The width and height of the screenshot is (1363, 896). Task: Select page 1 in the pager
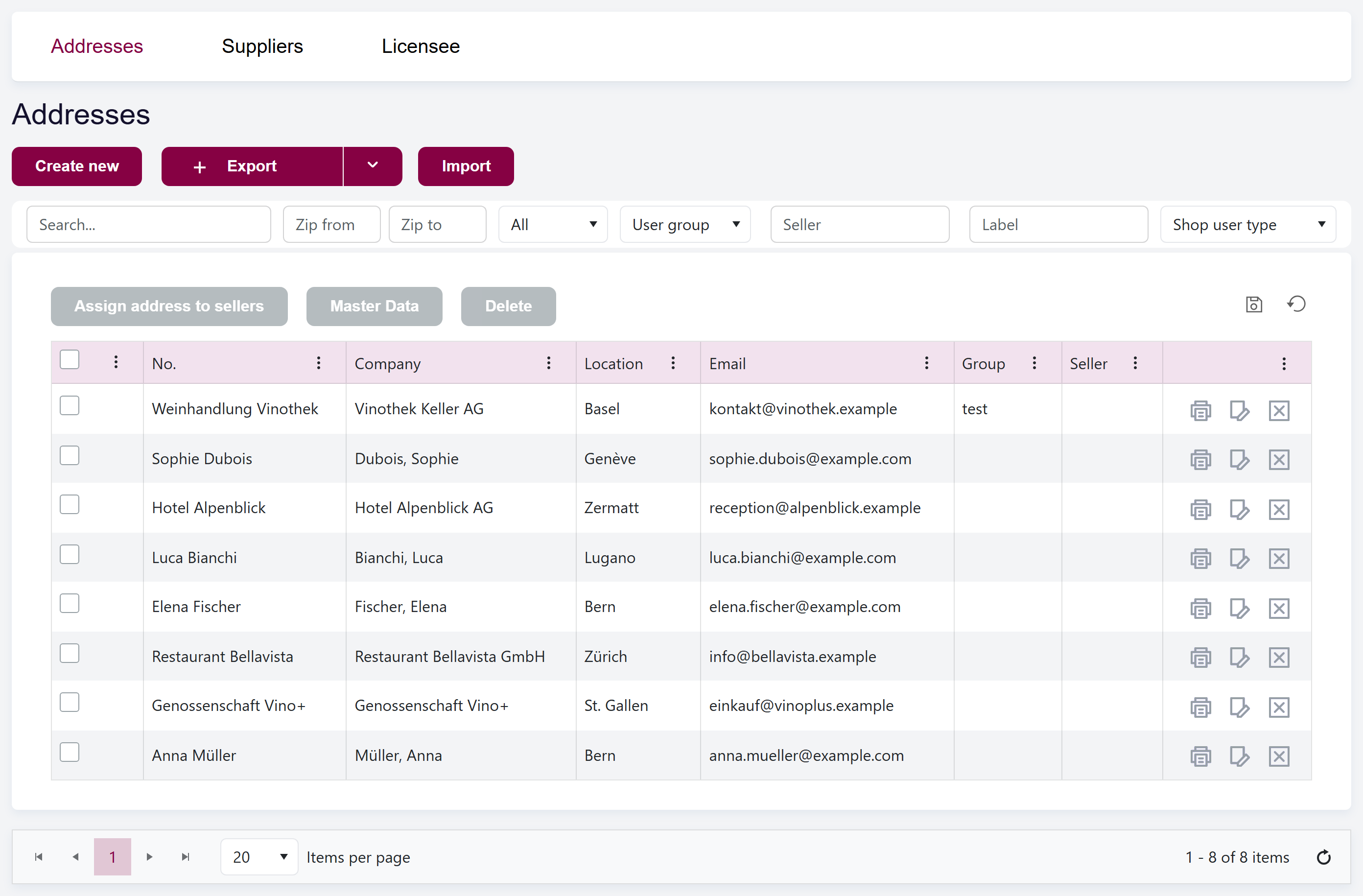112,857
